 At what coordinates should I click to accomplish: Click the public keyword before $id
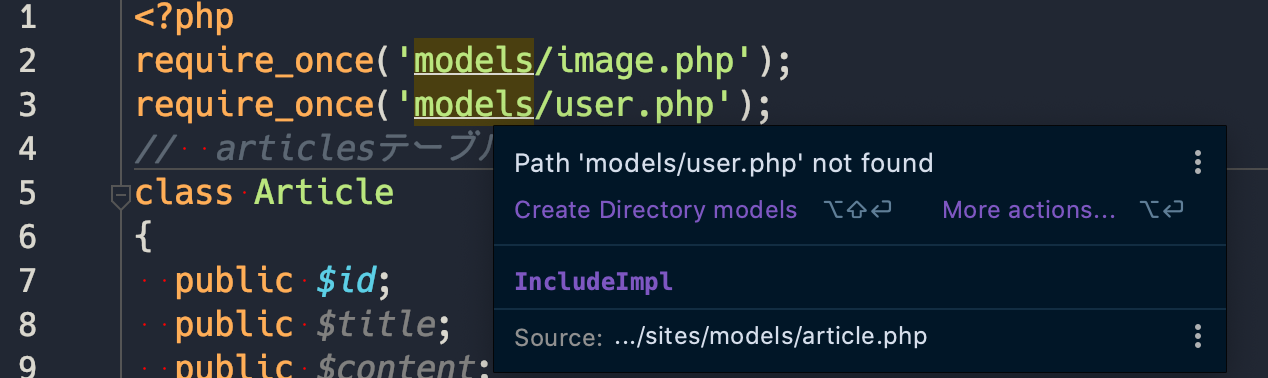[234, 282]
